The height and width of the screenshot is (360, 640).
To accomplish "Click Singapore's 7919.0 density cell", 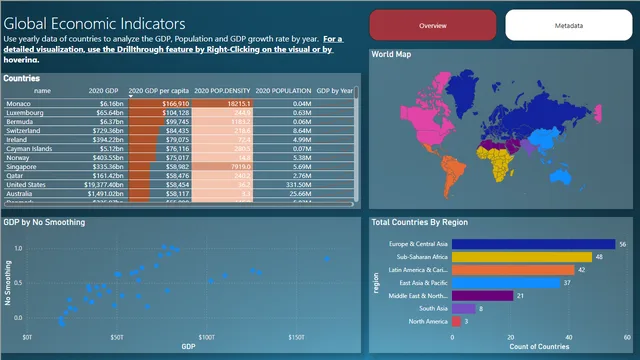I will [x=222, y=167].
